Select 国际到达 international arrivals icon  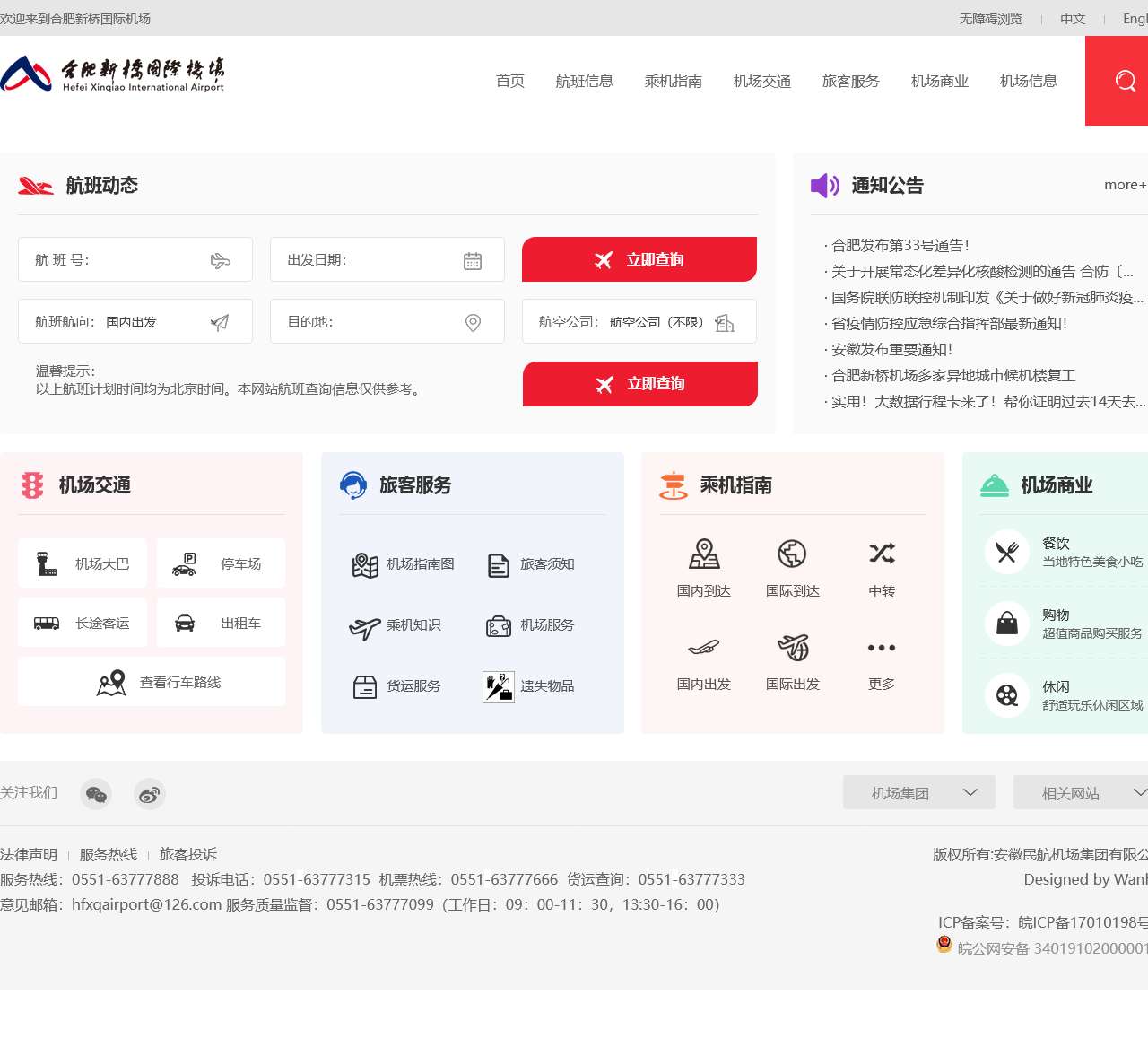pos(792,554)
